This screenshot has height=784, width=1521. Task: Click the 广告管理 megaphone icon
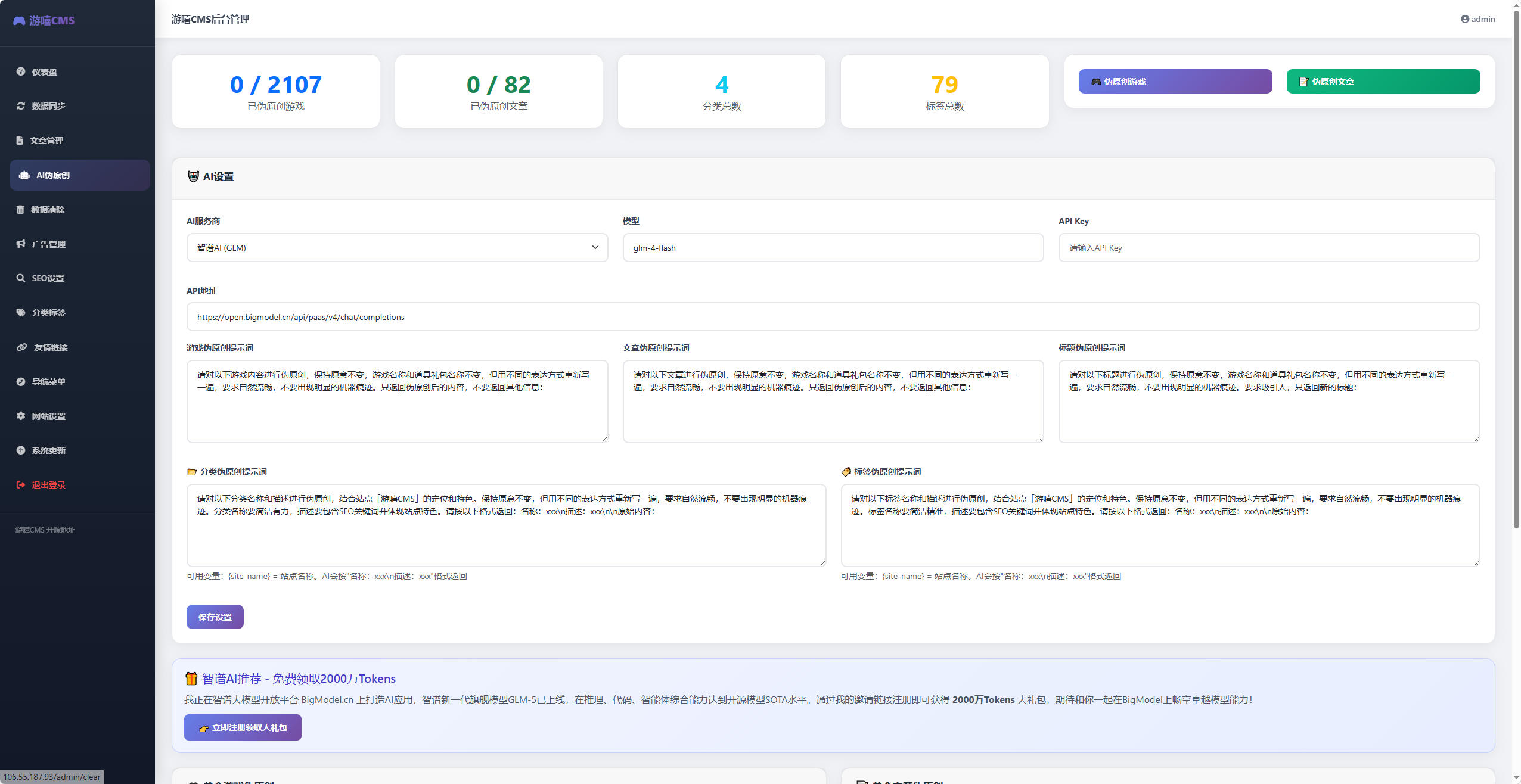point(21,244)
